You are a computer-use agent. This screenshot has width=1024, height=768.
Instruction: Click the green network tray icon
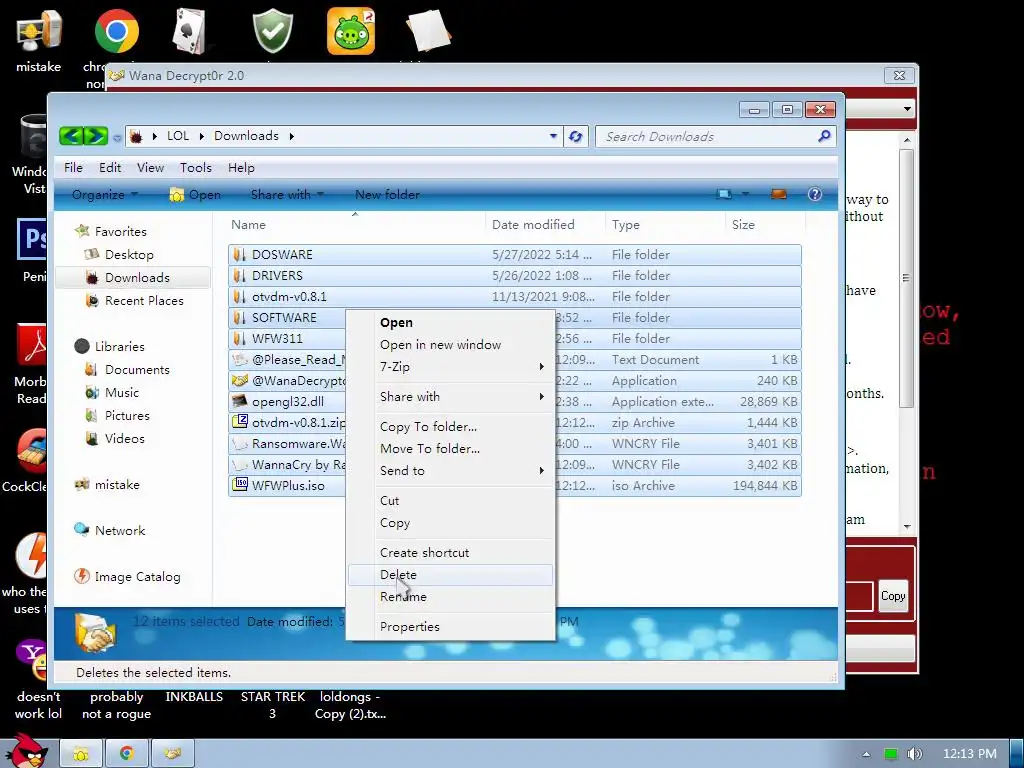[x=890, y=754]
